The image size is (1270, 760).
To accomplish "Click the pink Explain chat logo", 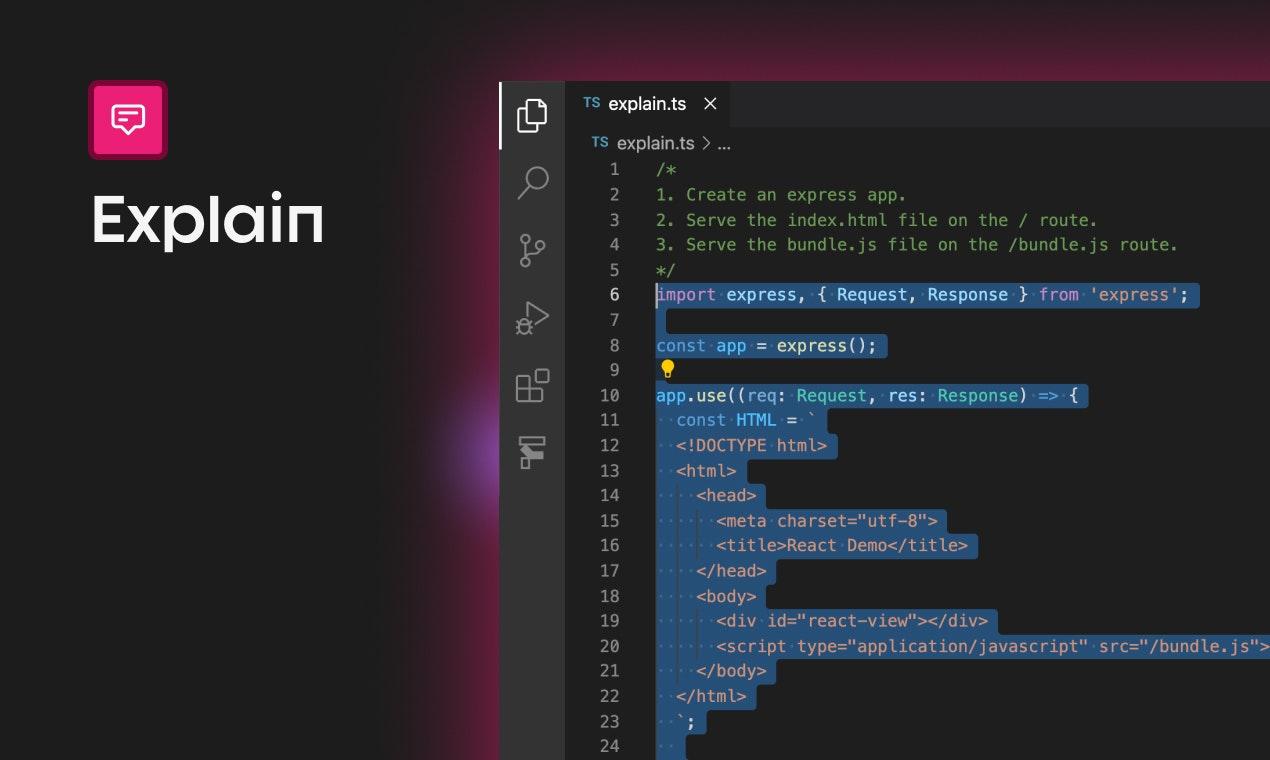I will tap(128, 120).
